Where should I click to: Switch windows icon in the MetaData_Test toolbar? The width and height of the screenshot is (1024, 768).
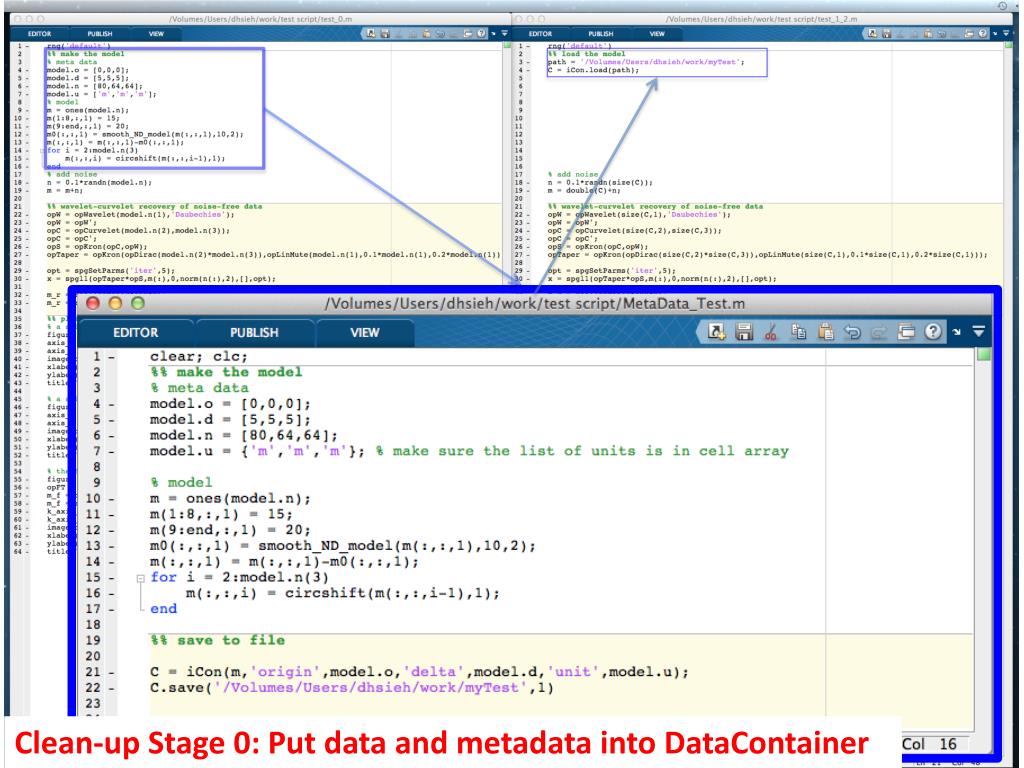(x=906, y=332)
